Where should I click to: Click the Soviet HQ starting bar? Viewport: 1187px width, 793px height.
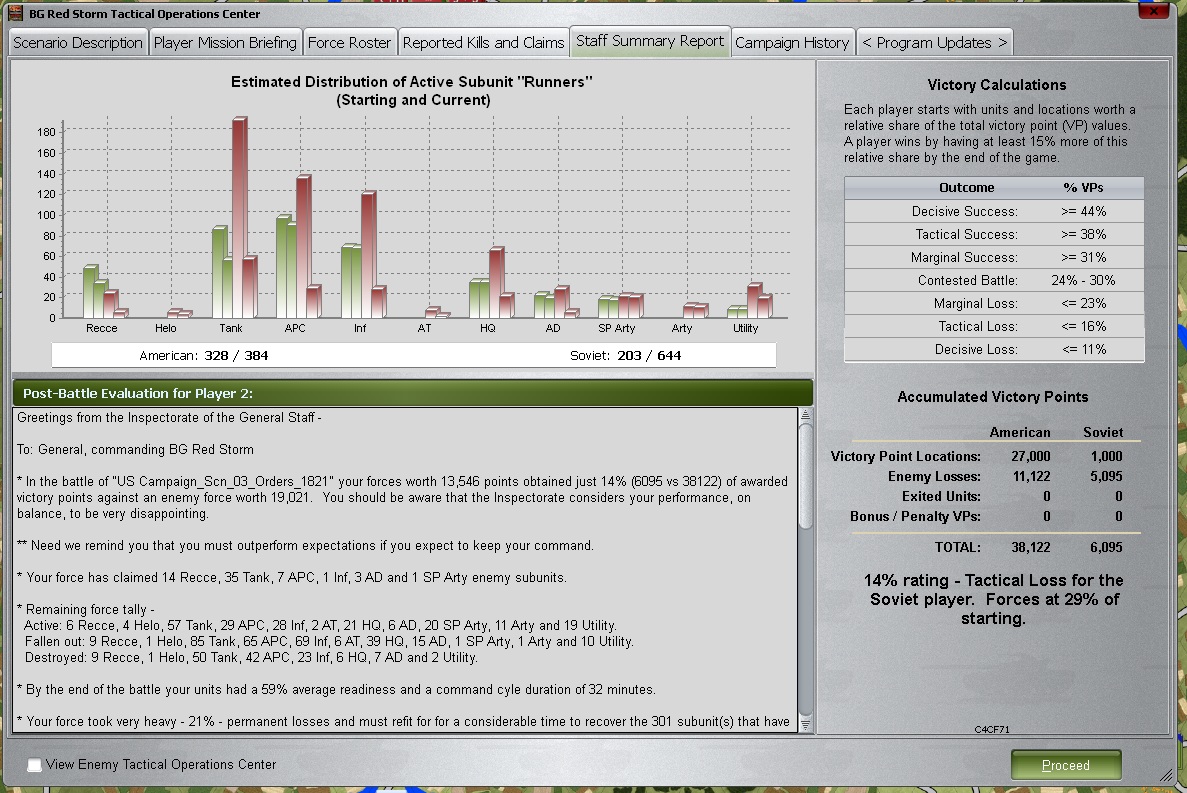[496, 282]
